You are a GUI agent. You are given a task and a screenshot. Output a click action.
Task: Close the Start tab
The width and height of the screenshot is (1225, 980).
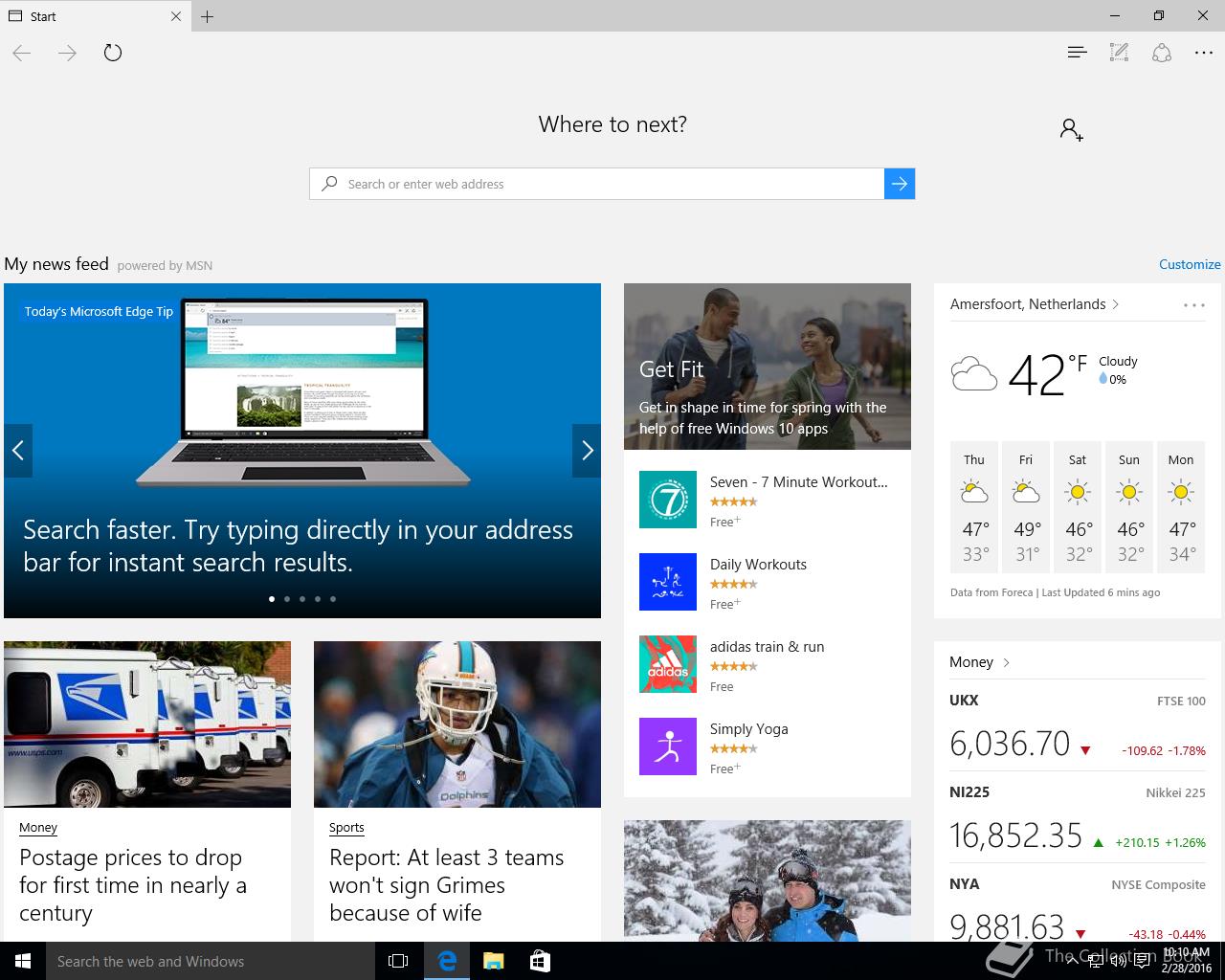coord(176,16)
